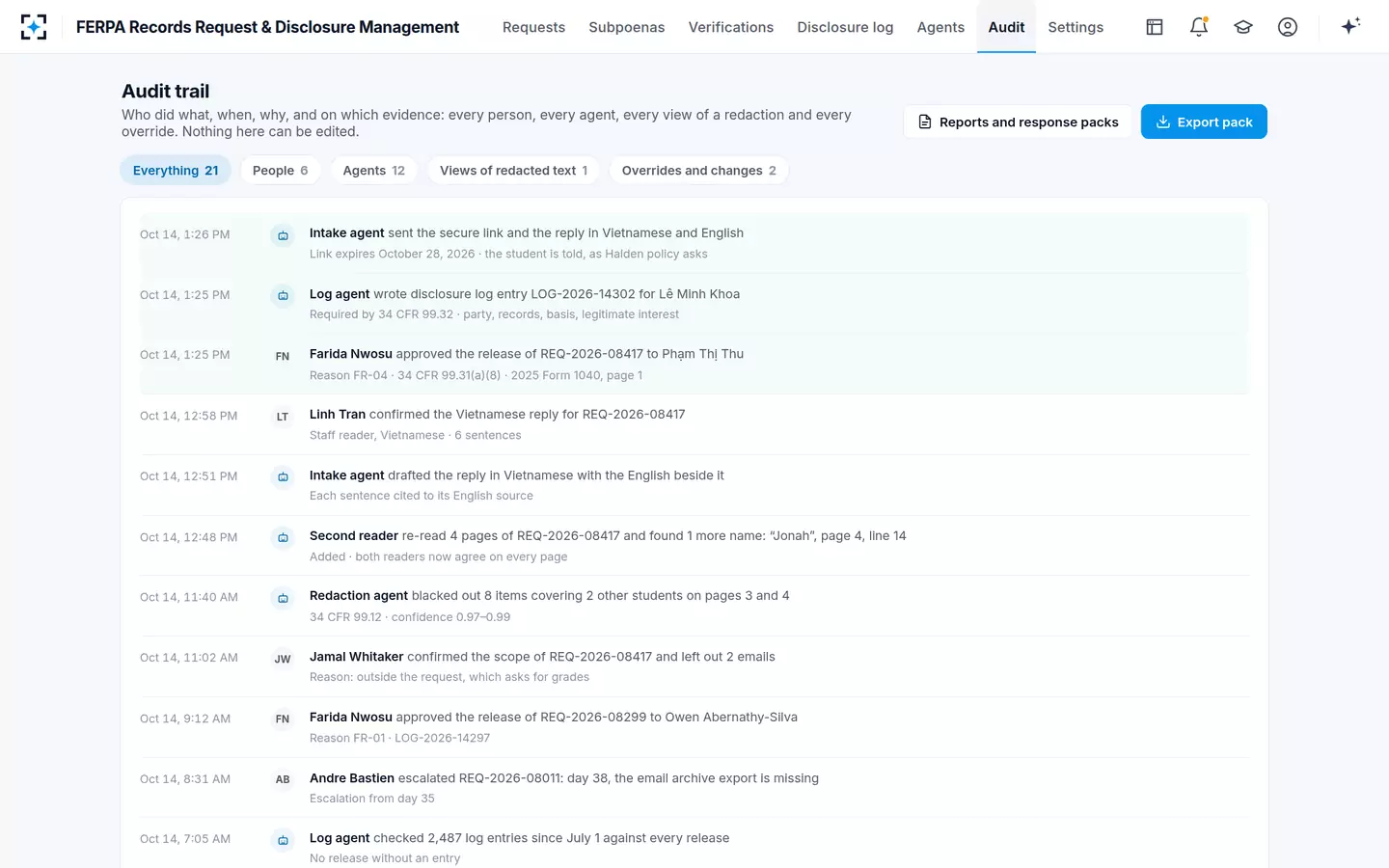The image size is (1389, 868).
Task: Show the Everything 21 filter
Action: tap(176, 171)
